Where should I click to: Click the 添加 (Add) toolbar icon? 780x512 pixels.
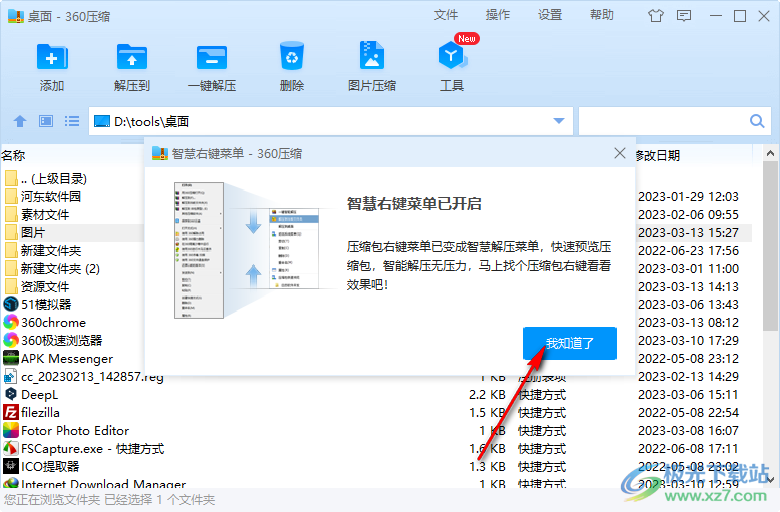coord(52,57)
